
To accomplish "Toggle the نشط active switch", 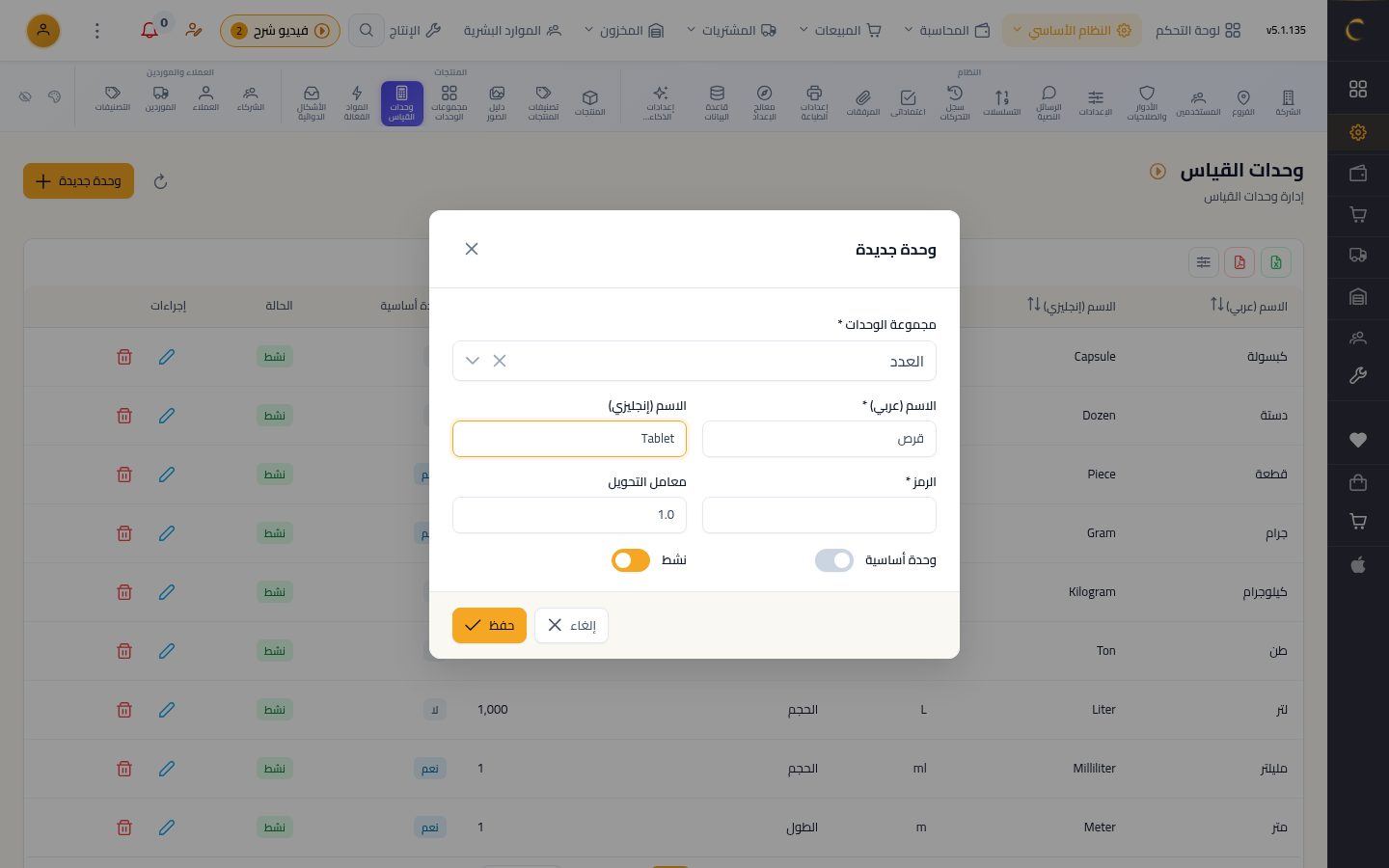I will (x=631, y=560).
